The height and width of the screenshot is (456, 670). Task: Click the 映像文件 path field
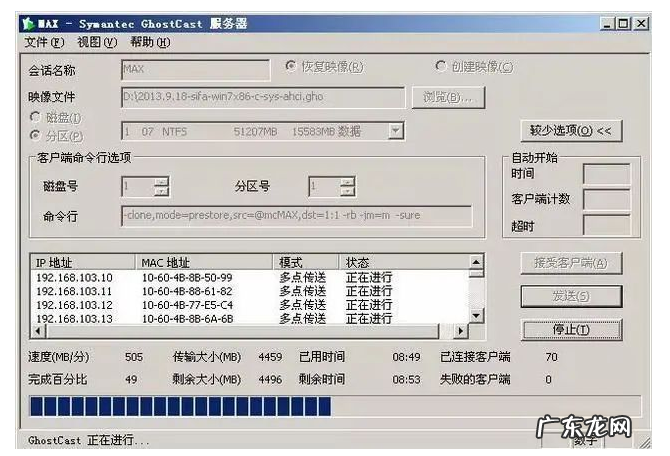[x=263, y=97]
